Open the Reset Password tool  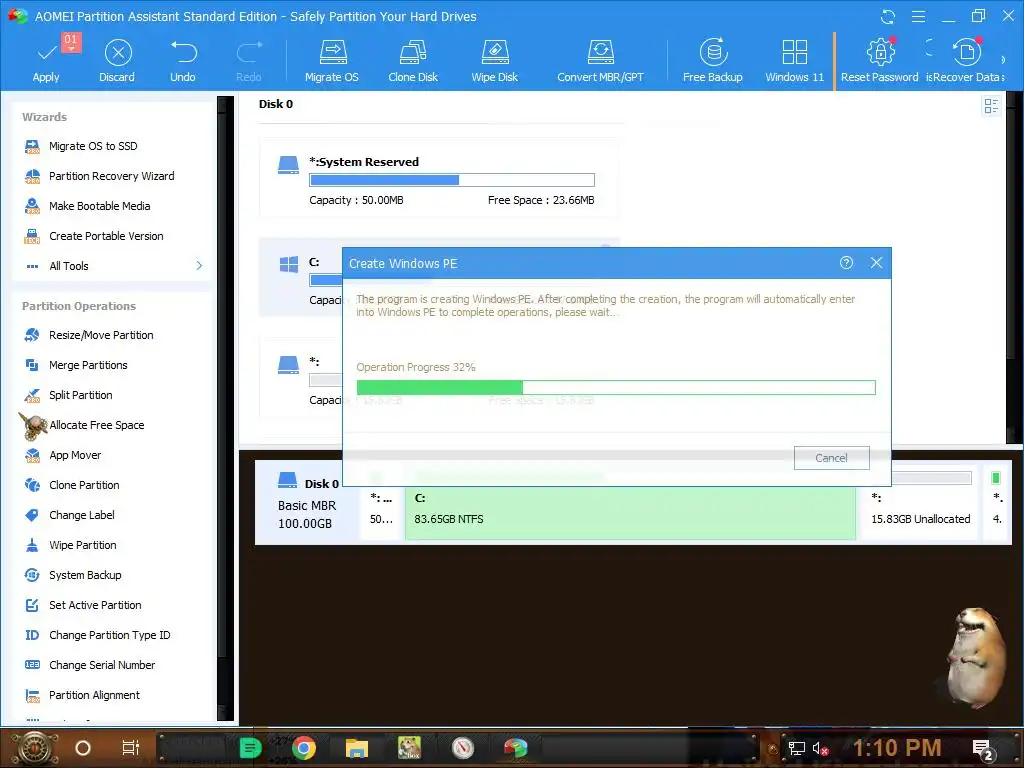click(879, 61)
